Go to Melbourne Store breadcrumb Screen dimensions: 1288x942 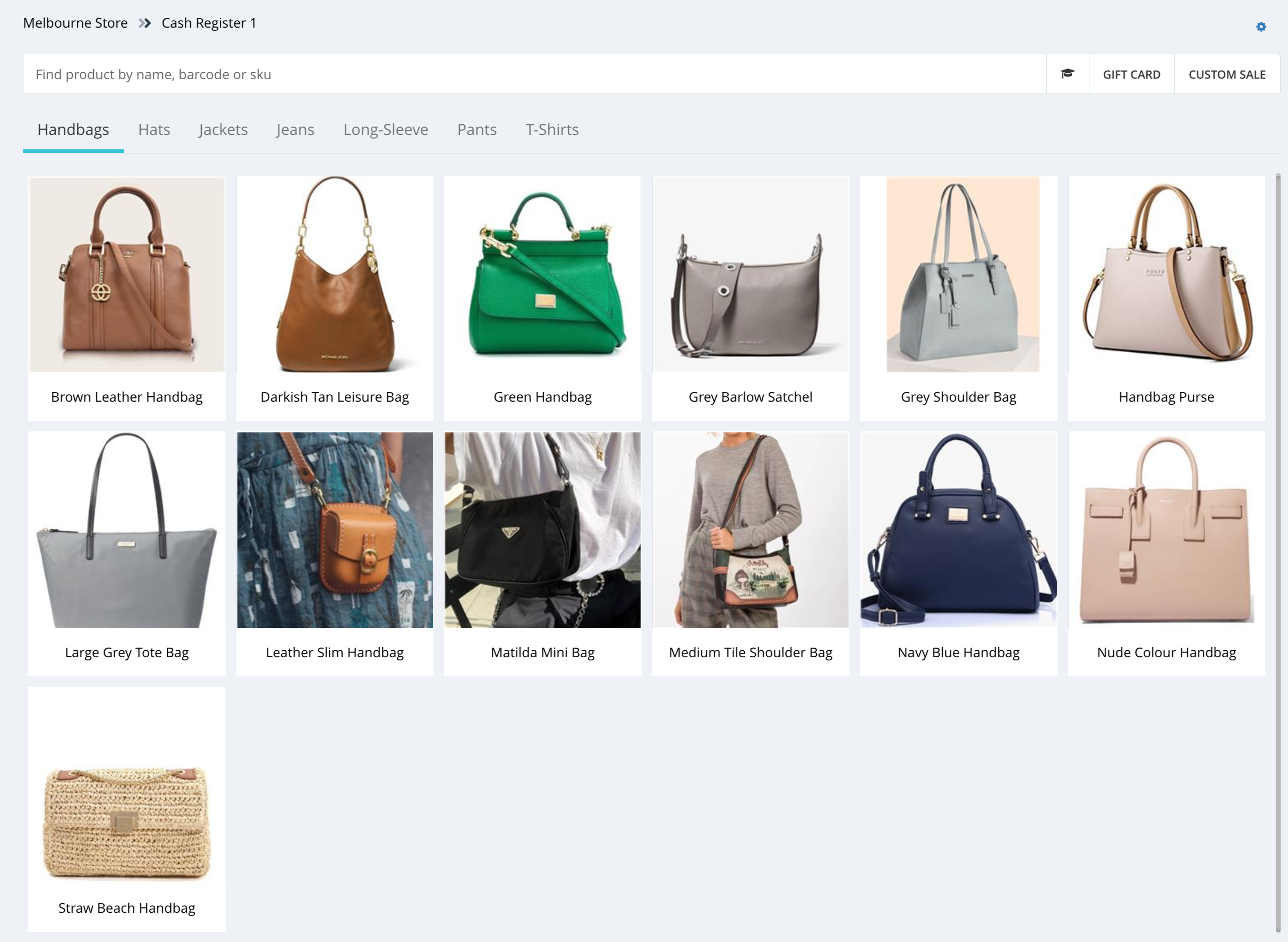pyautogui.click(x=75, y=23)
